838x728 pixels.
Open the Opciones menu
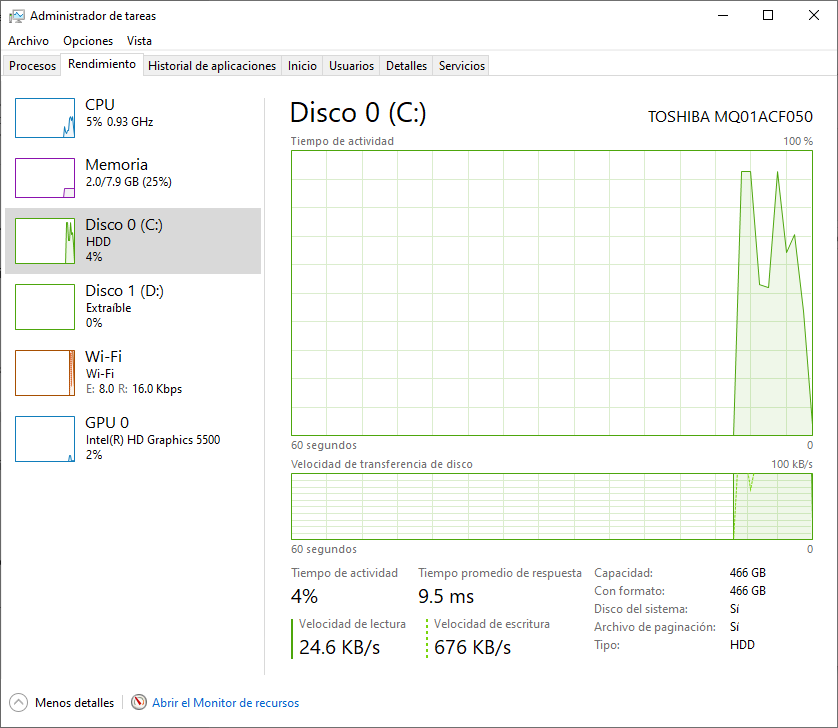[88, 41]
